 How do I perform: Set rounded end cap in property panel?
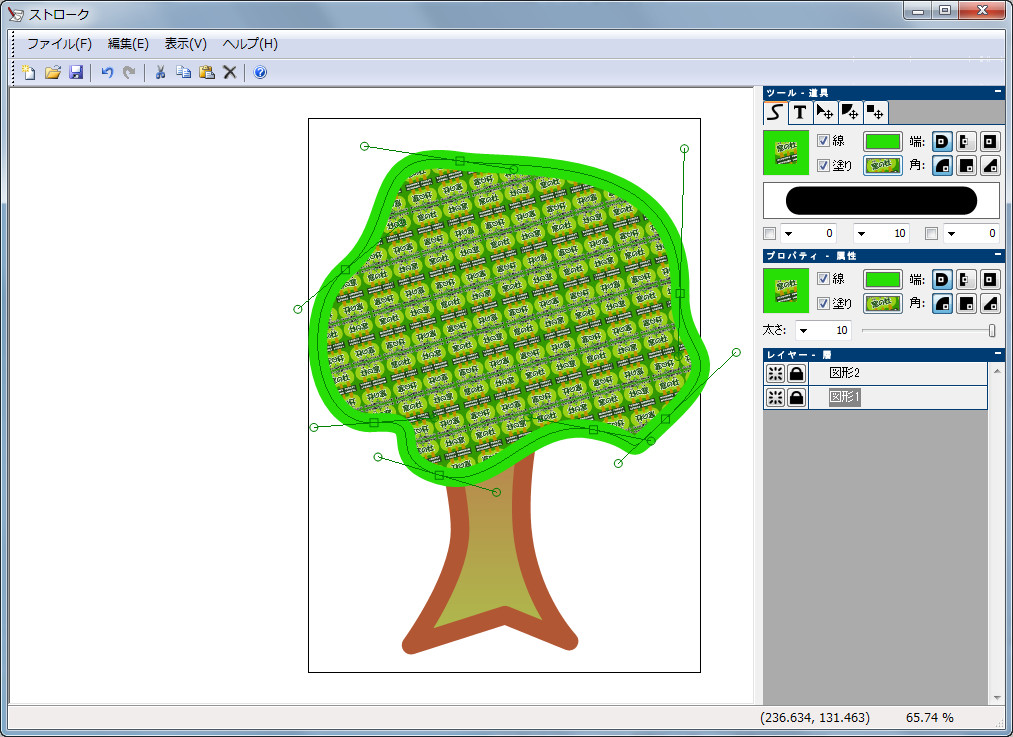click(x=943, y=280)
